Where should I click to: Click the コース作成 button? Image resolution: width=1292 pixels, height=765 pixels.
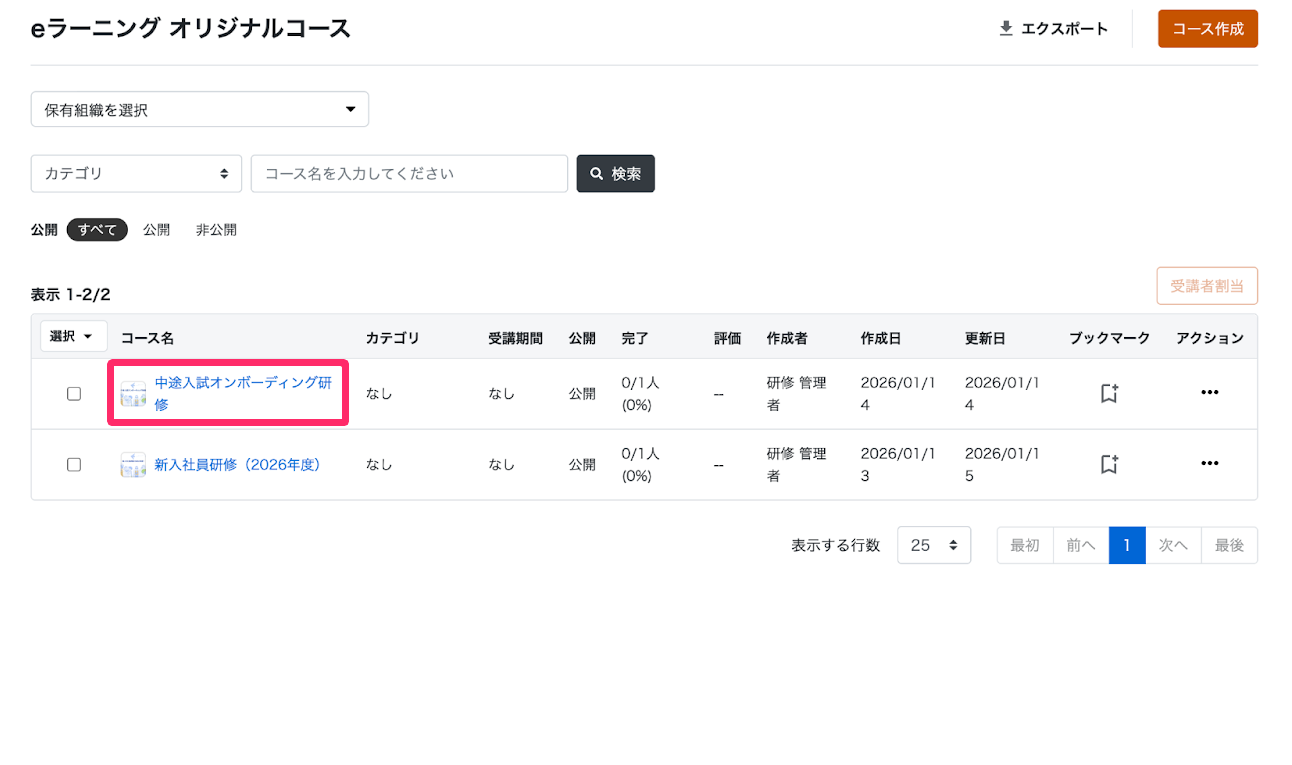pyautogui.click(x=1207, y=28)
